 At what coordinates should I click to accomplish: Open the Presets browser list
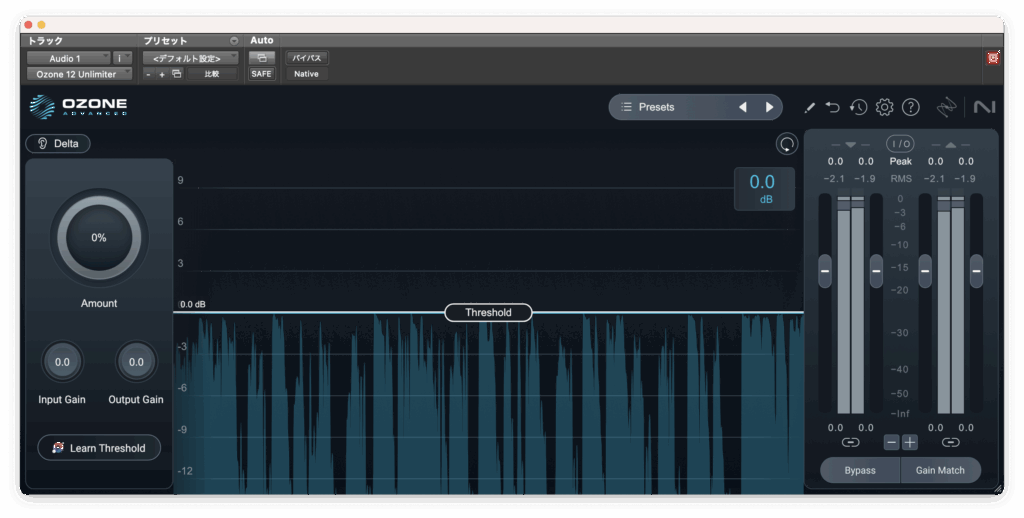pos(657,107)
